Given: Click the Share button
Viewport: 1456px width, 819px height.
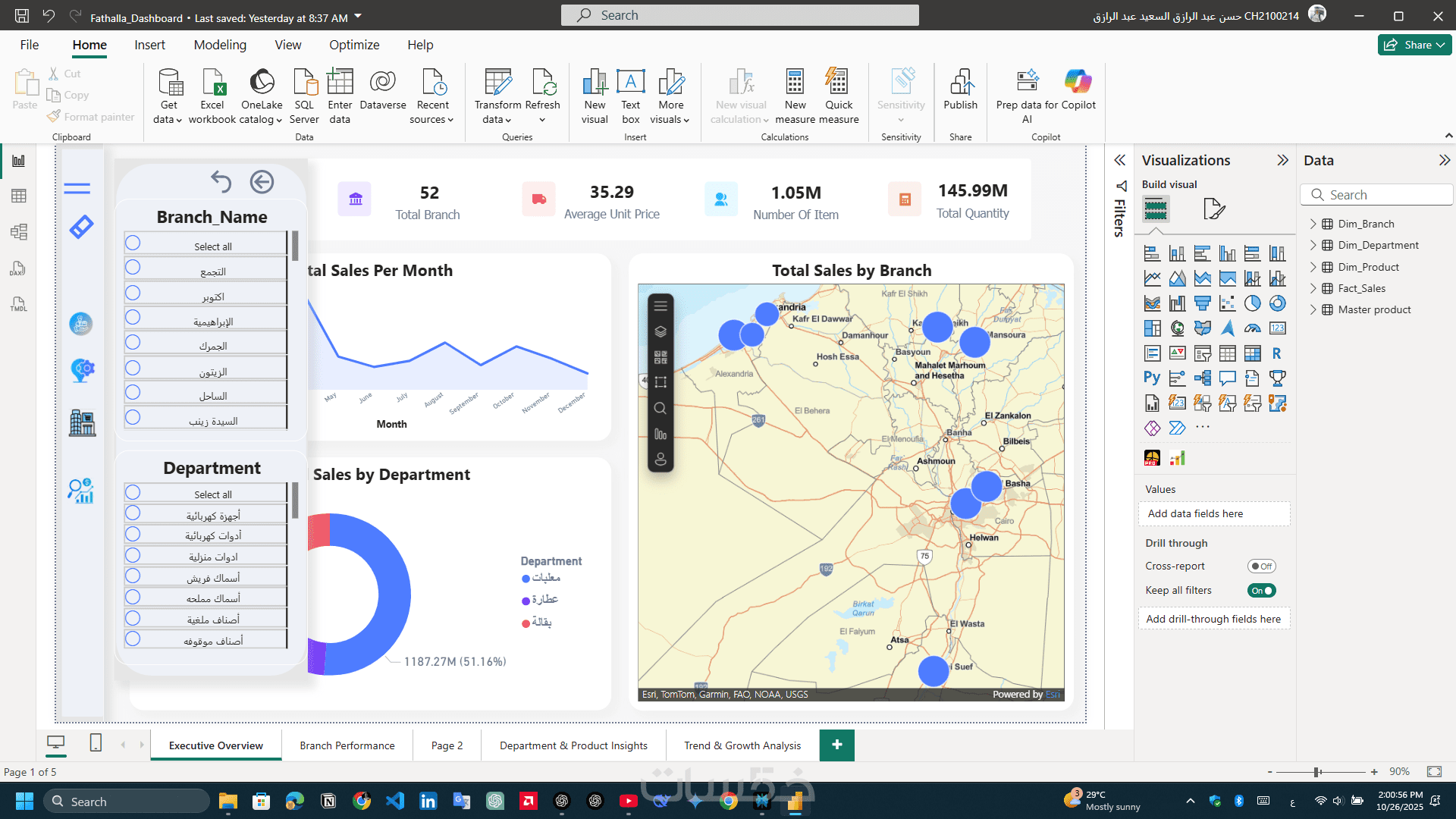Looking at the screenshot, I should pyautogui.click(x=1414, y=45).
